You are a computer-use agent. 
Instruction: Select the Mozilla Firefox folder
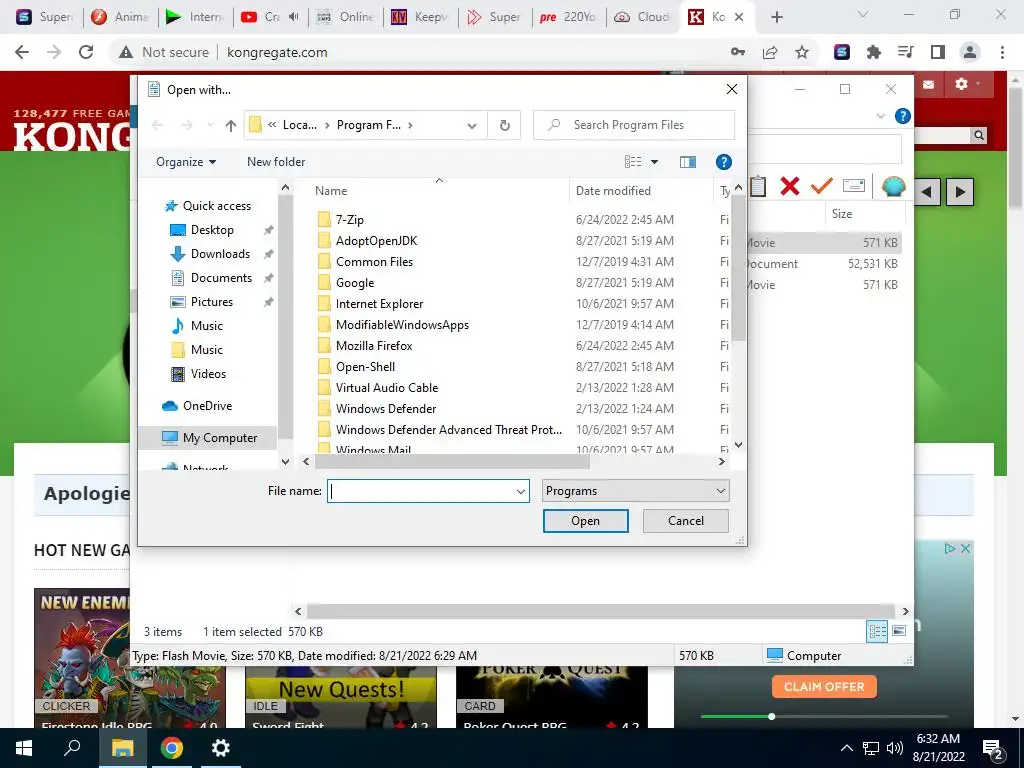click(374, 345)
